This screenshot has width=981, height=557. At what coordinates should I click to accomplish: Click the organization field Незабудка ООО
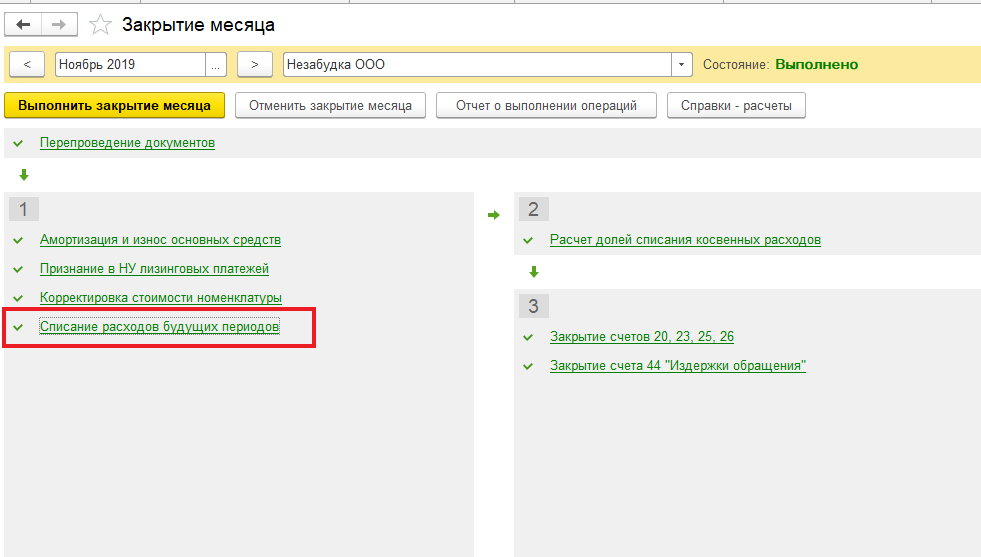477,64
